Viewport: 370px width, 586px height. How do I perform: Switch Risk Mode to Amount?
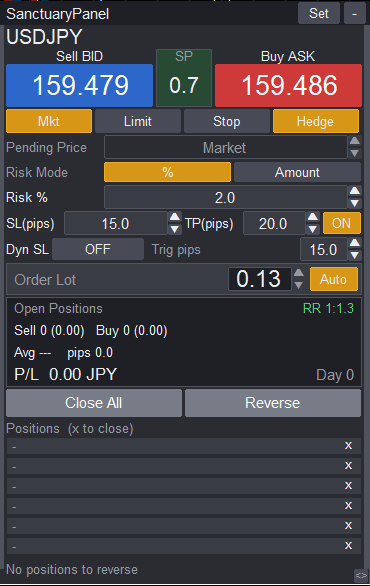(x=297, y=172)
